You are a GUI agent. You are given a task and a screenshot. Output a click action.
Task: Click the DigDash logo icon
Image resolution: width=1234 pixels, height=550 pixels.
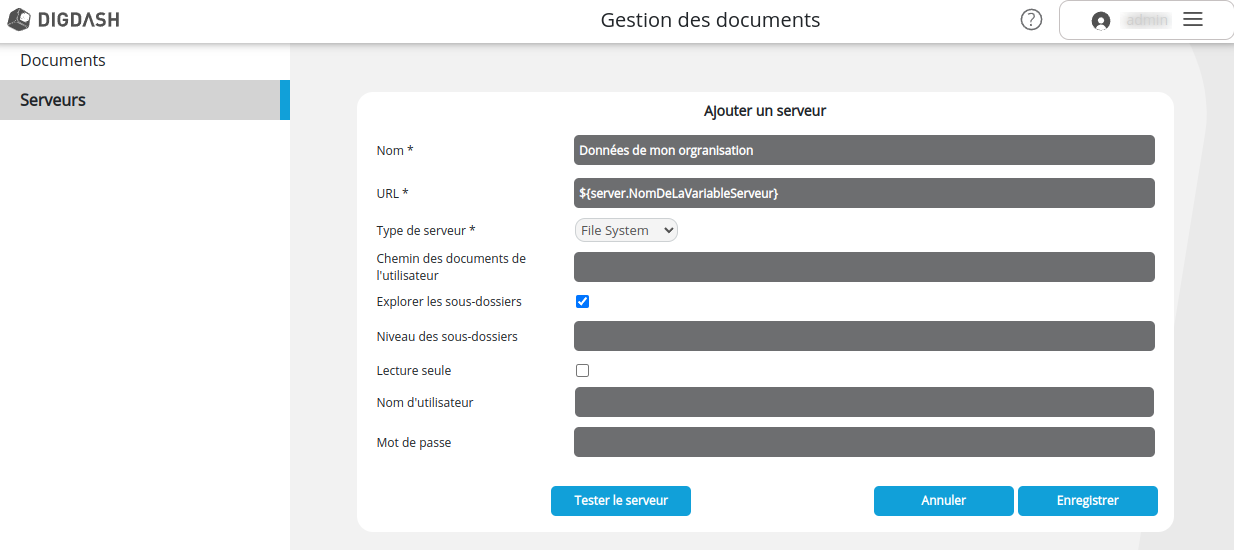click(x=19, y=20)
